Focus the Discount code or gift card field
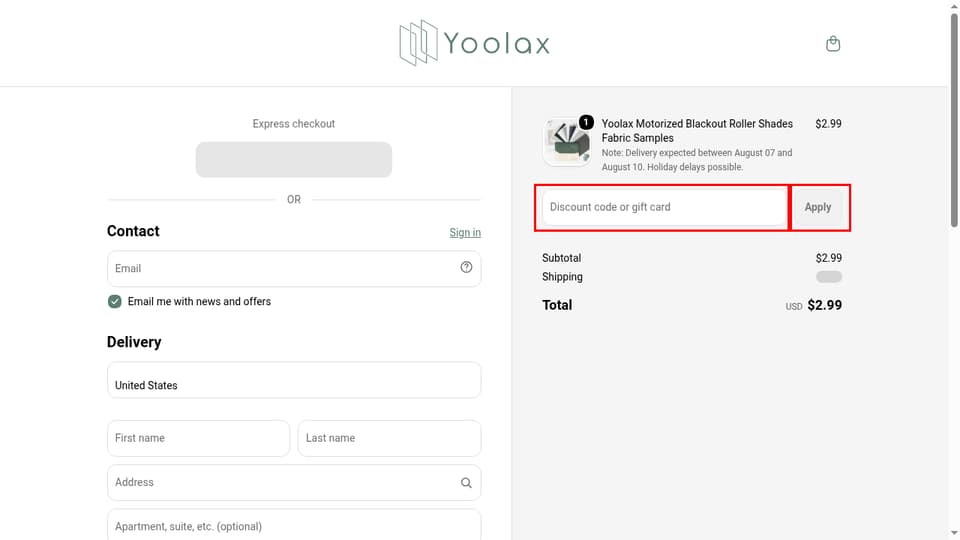 coord(664,207)
